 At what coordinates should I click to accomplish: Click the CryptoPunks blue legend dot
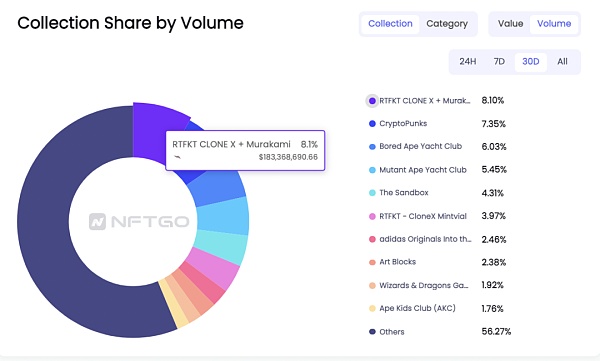[372, 124]
